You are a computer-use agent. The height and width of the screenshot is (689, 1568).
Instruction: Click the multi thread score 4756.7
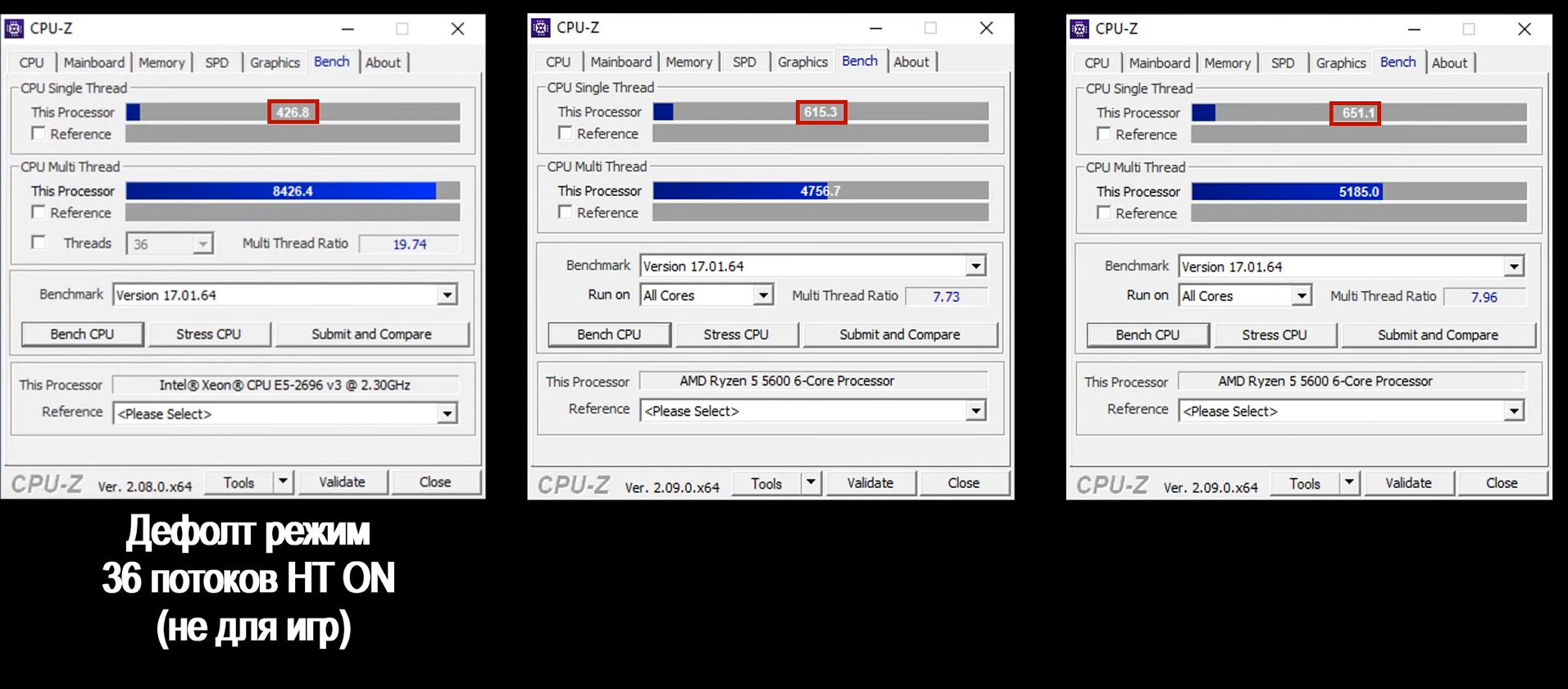(x=820, y=191)
